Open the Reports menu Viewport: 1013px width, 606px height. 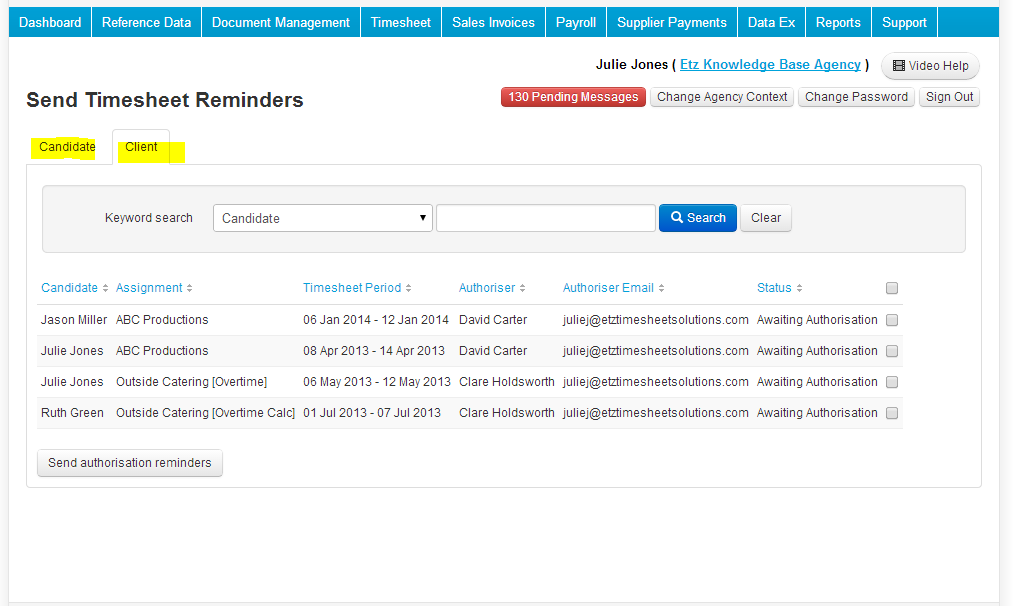click(838, 23)
